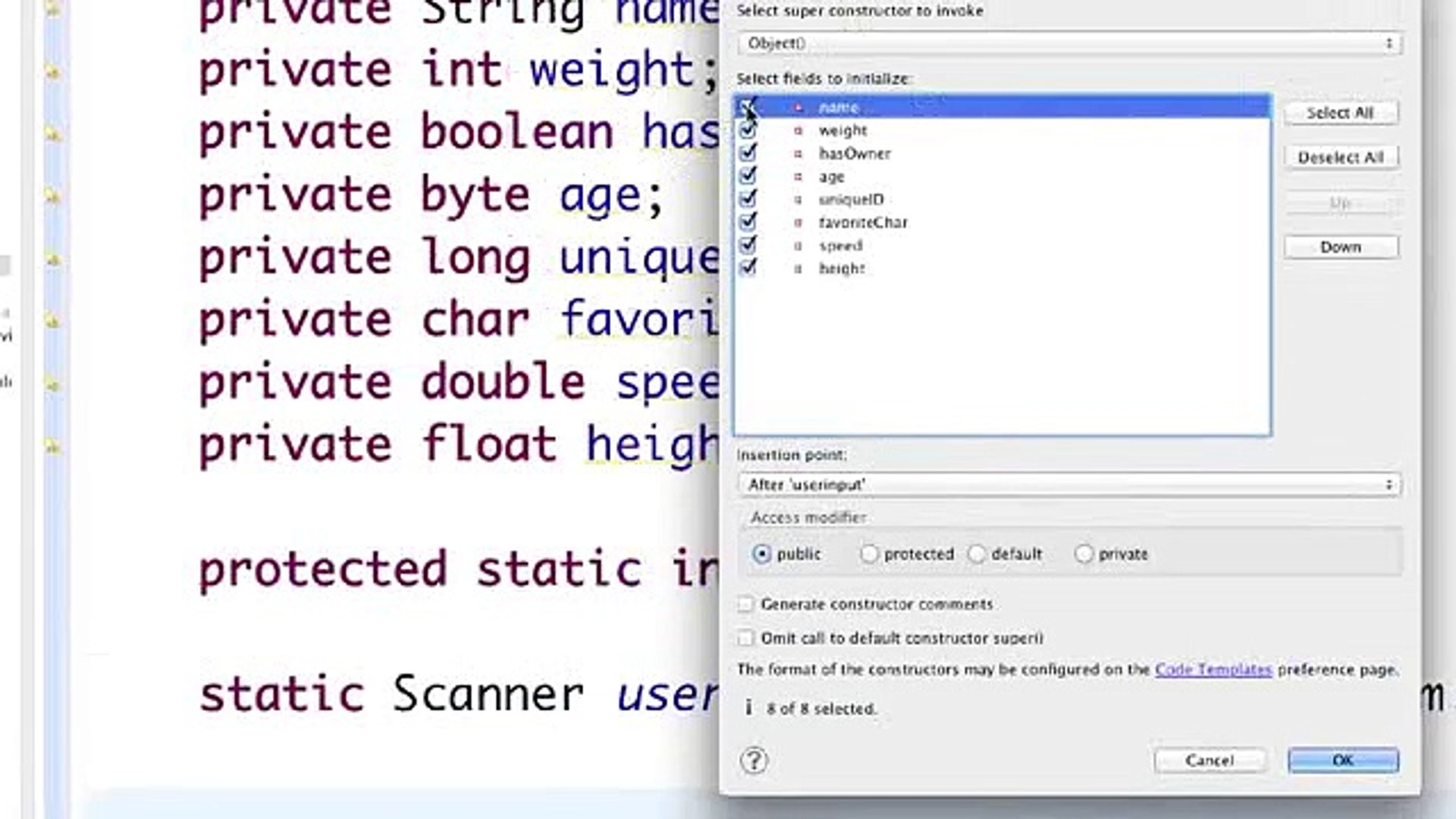
Task: Click the field icon next to hasOwner
Action: click(798, 153)
